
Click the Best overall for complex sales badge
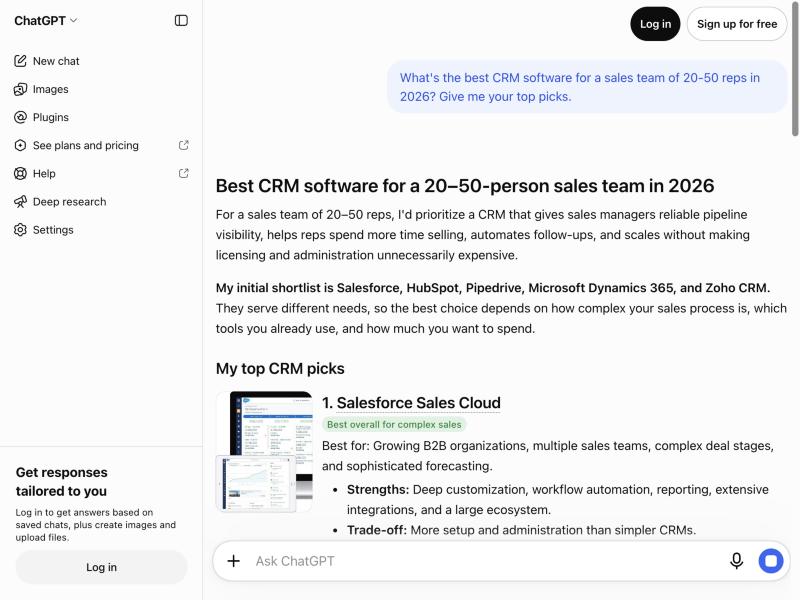point(394,424)
